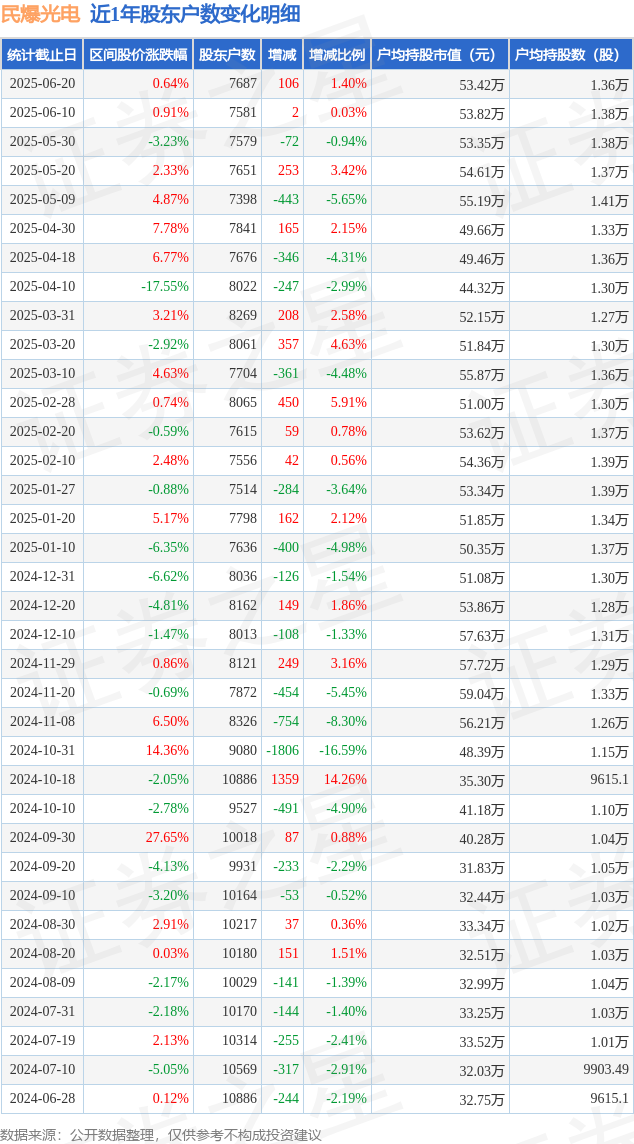Screen dimensions: 634x1144
Task: Select the 2025-06-20 date cell
Action: coord(42,84)
